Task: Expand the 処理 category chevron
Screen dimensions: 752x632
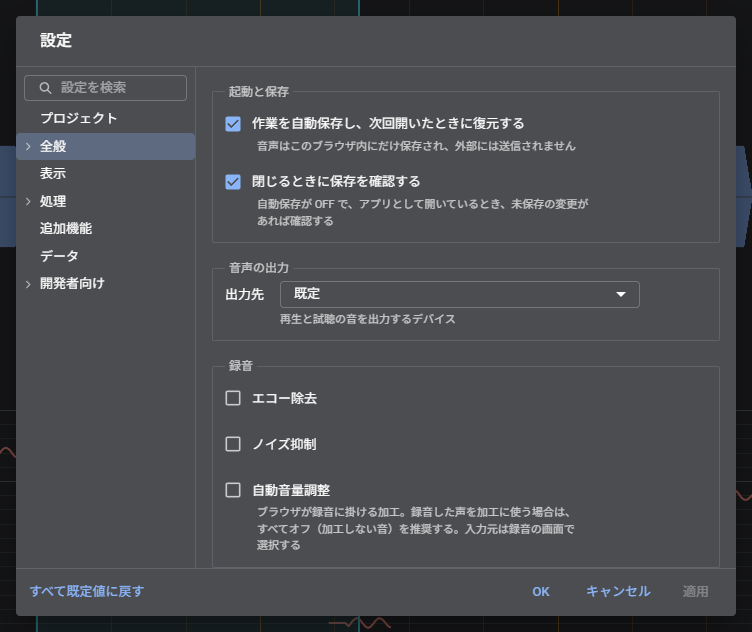Action: [x=28, y=201]
